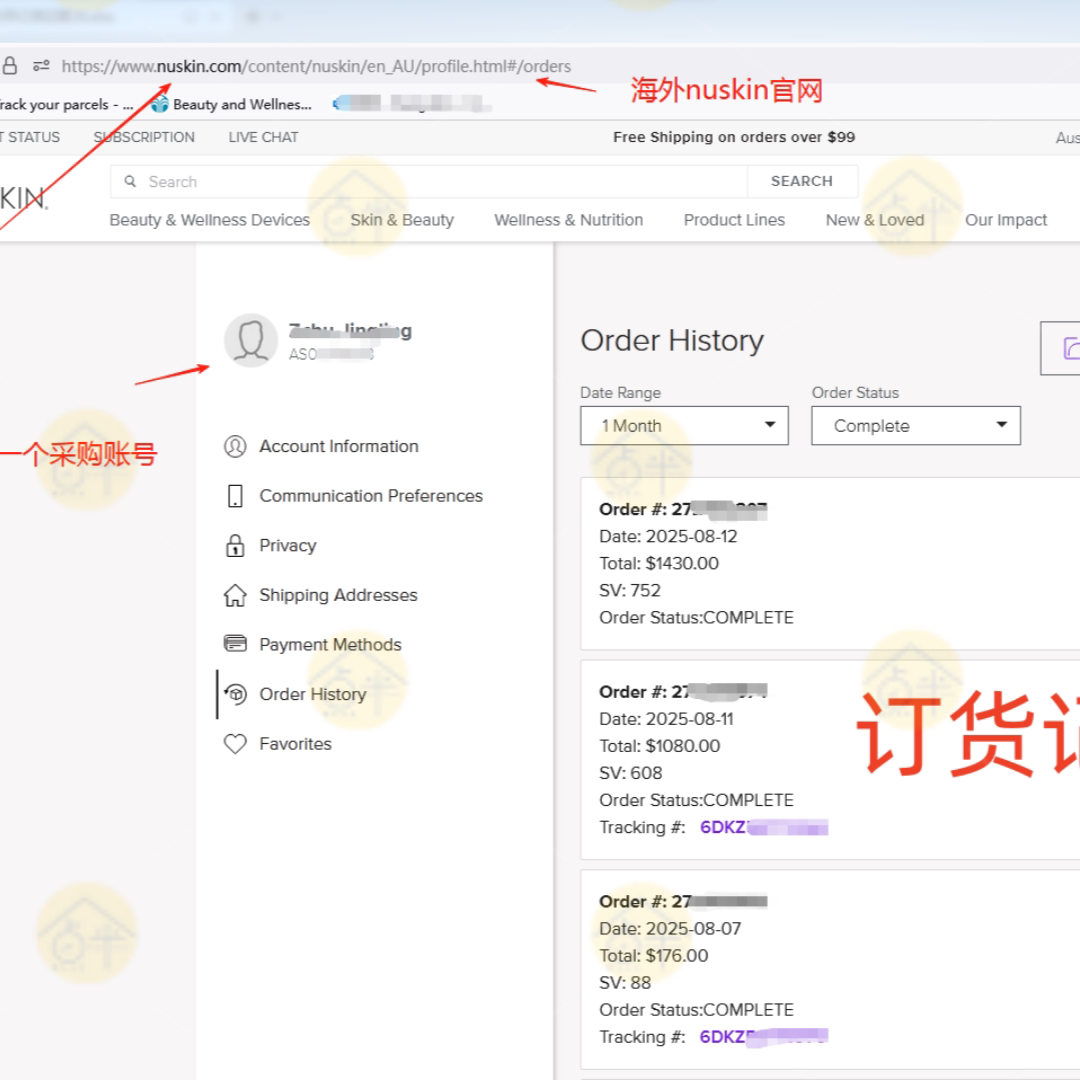This screenshot has width=1080, height=1080.
Task: Open the Wellness & Nutrition menu
Action: pos(569,220)
